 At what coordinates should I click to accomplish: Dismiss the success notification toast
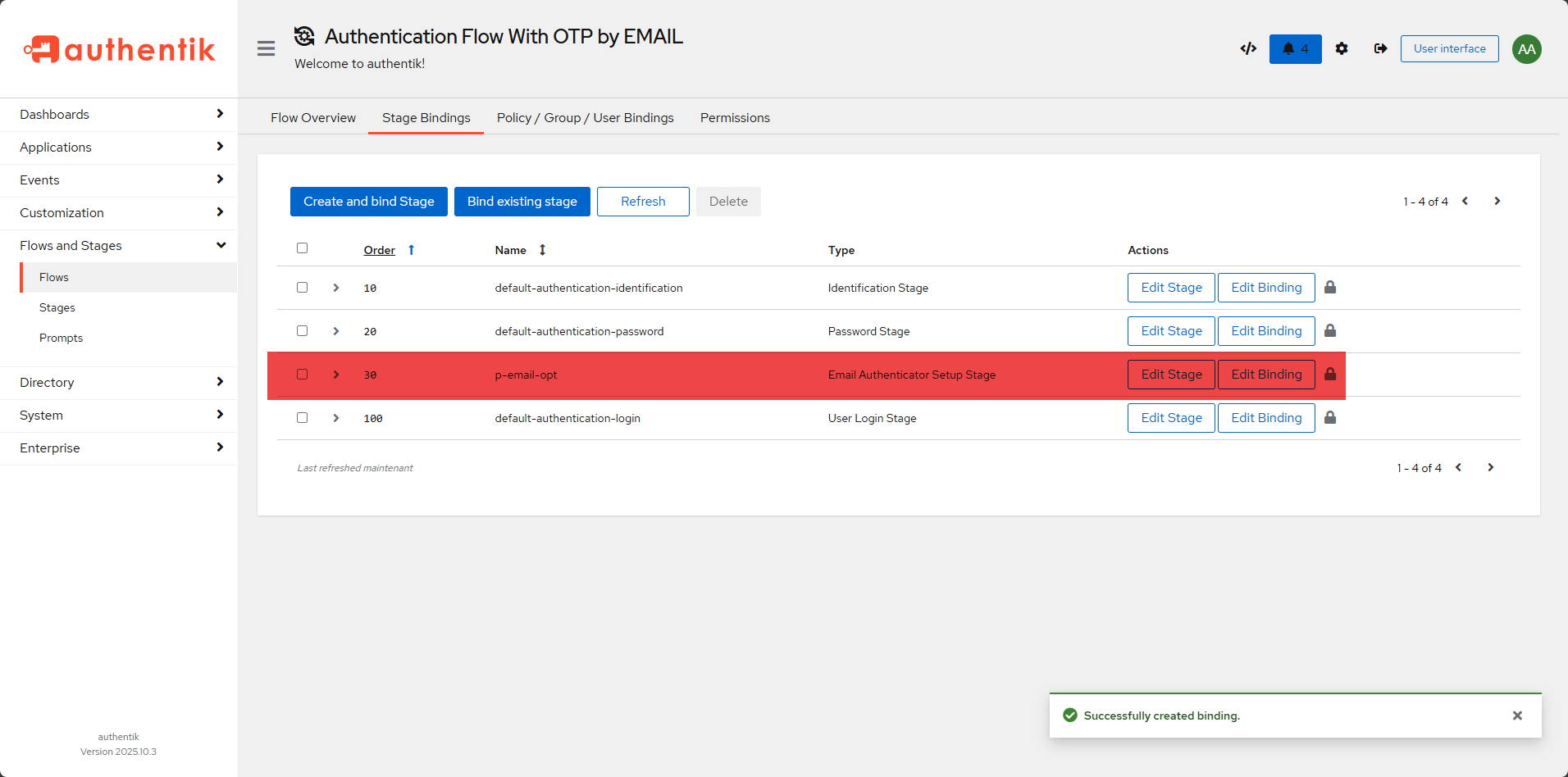1517,716
